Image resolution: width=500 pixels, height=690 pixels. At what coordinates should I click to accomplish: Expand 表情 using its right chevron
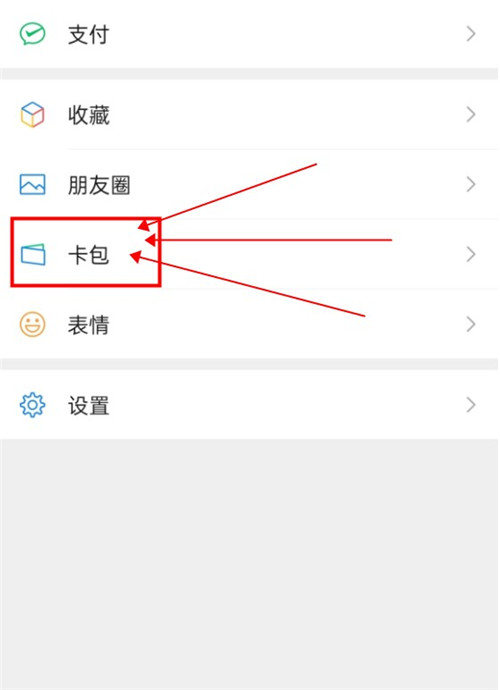[471, 324]
